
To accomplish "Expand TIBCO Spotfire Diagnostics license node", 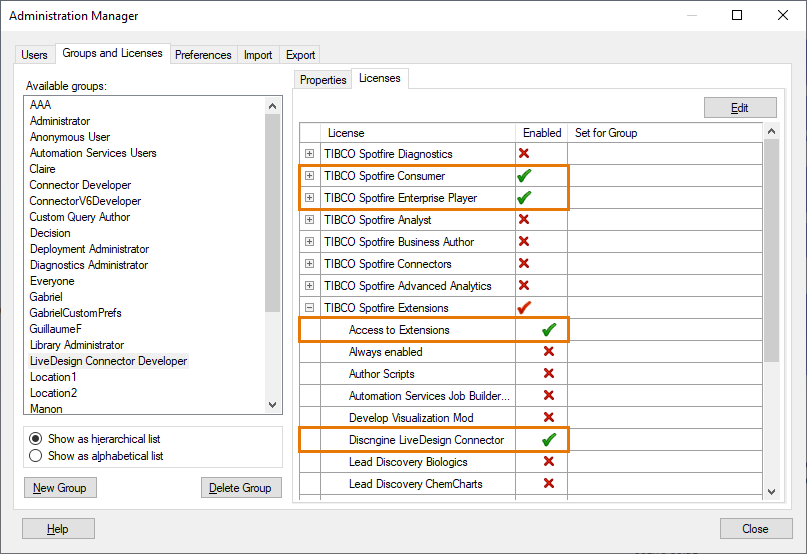I will pyautogui.click(x=309, y=153).
